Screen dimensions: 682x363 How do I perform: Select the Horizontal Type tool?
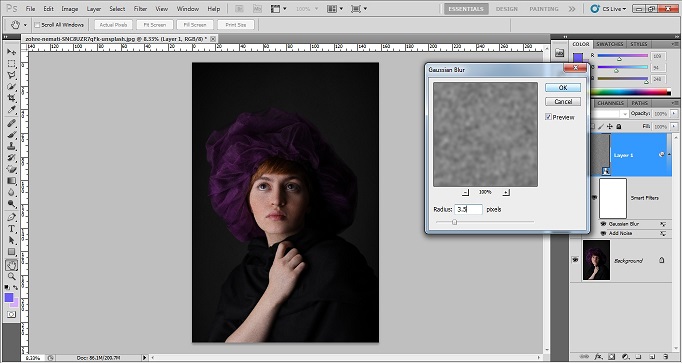[x=11, y=229]
